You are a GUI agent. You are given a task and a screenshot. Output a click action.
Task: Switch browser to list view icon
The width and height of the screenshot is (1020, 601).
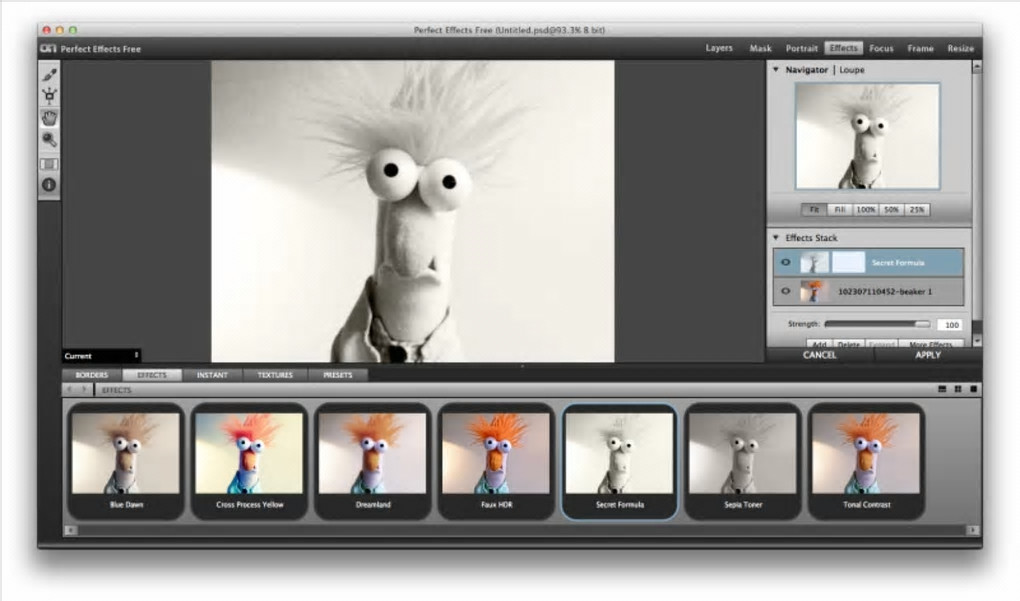click(942, 389)
